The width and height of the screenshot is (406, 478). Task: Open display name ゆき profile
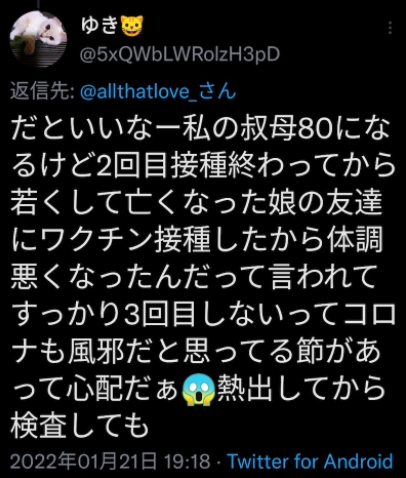point(100,26)
